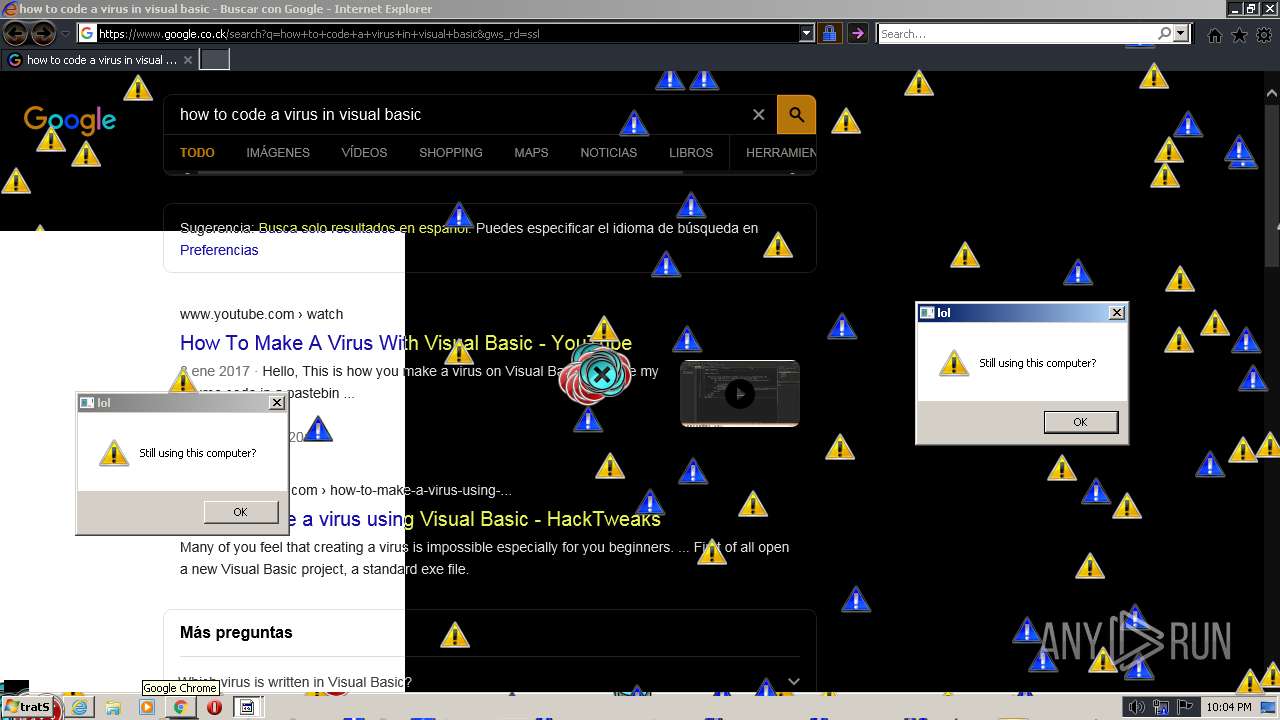1280x720 pixels.
Task: Click the network tray icon
Action: (x=1161, y=707)
